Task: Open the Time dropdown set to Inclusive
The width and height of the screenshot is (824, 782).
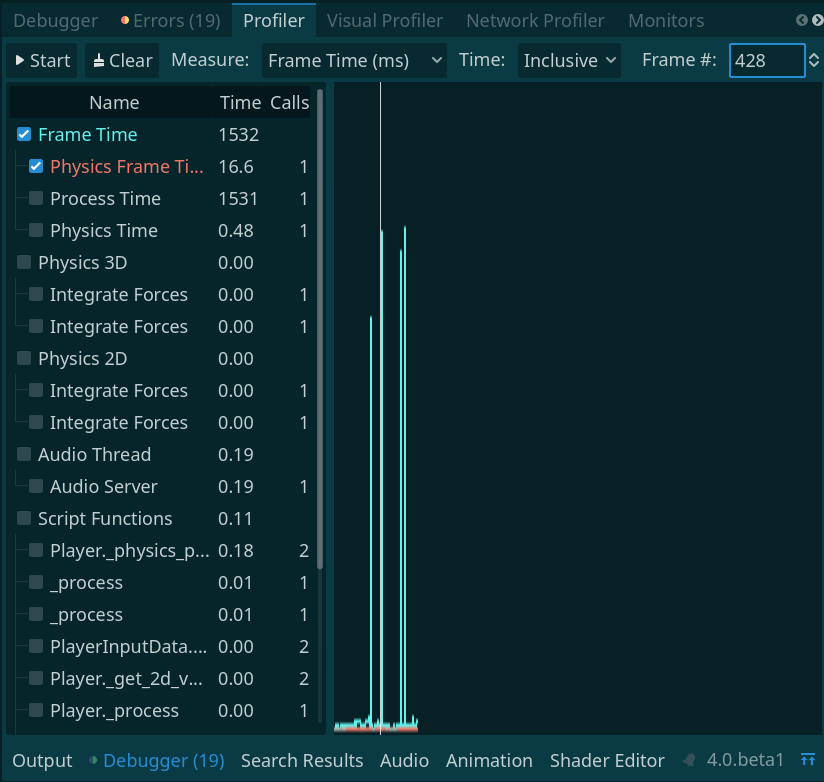Action: [x=568, y=60]
